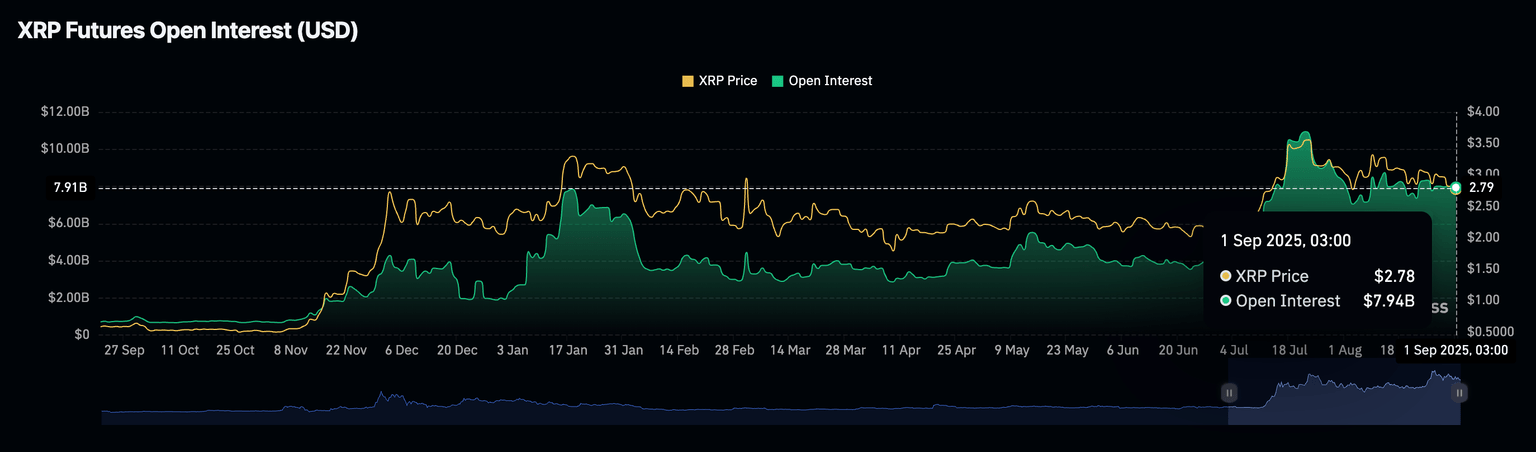The image size is (1536, 452).
Task: Click the tooltip header date text
Action: click(x=1286, y=240)
